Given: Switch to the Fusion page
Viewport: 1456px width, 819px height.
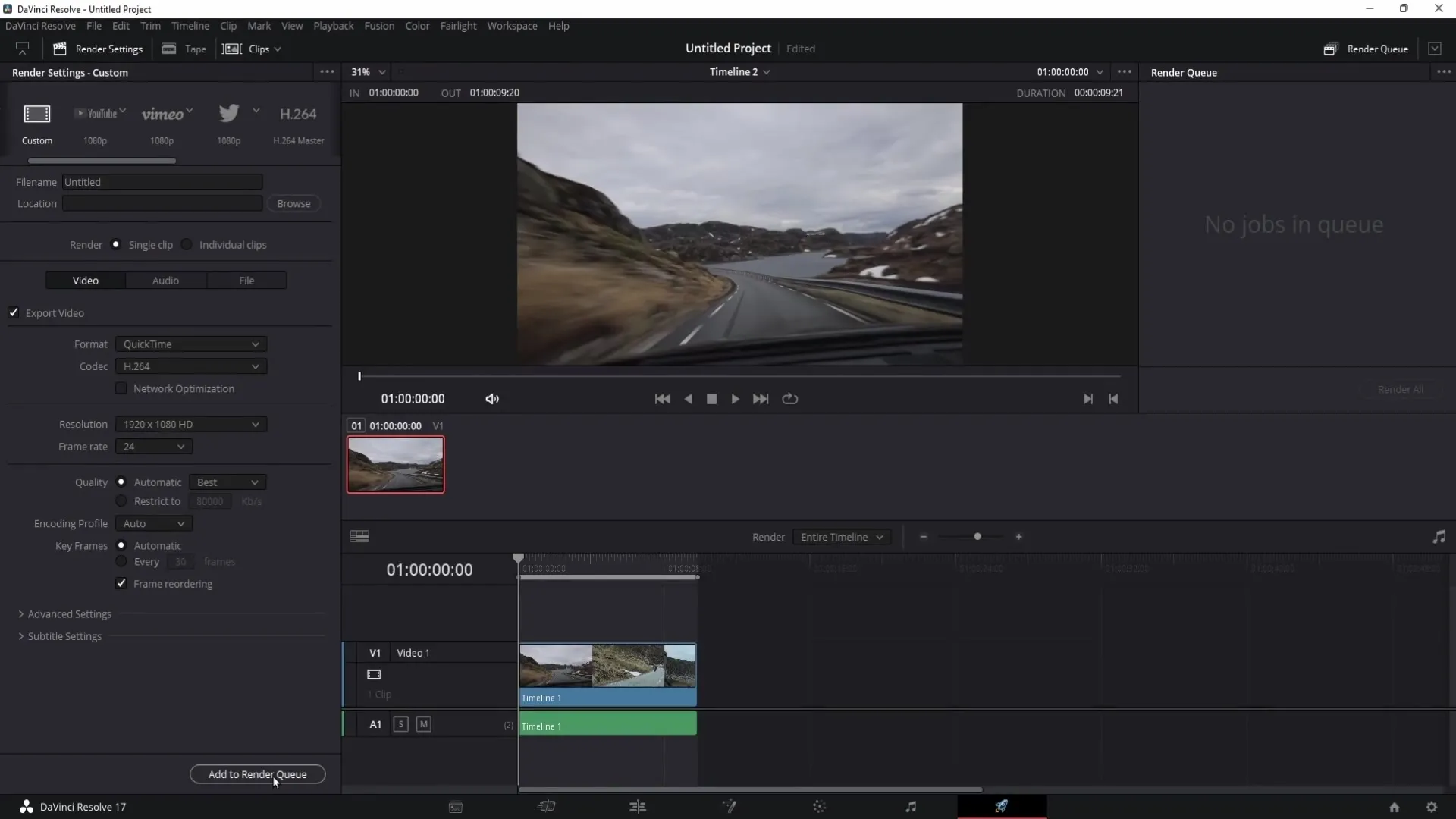Looking at the screenshot, I should [729, 807].
